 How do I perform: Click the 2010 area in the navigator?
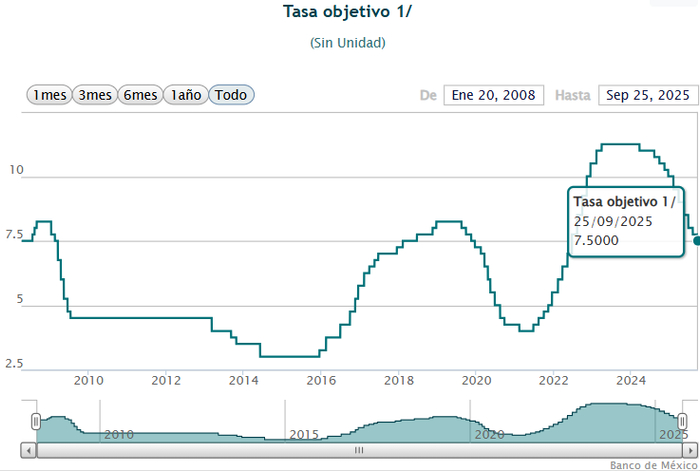coord(119,434)
